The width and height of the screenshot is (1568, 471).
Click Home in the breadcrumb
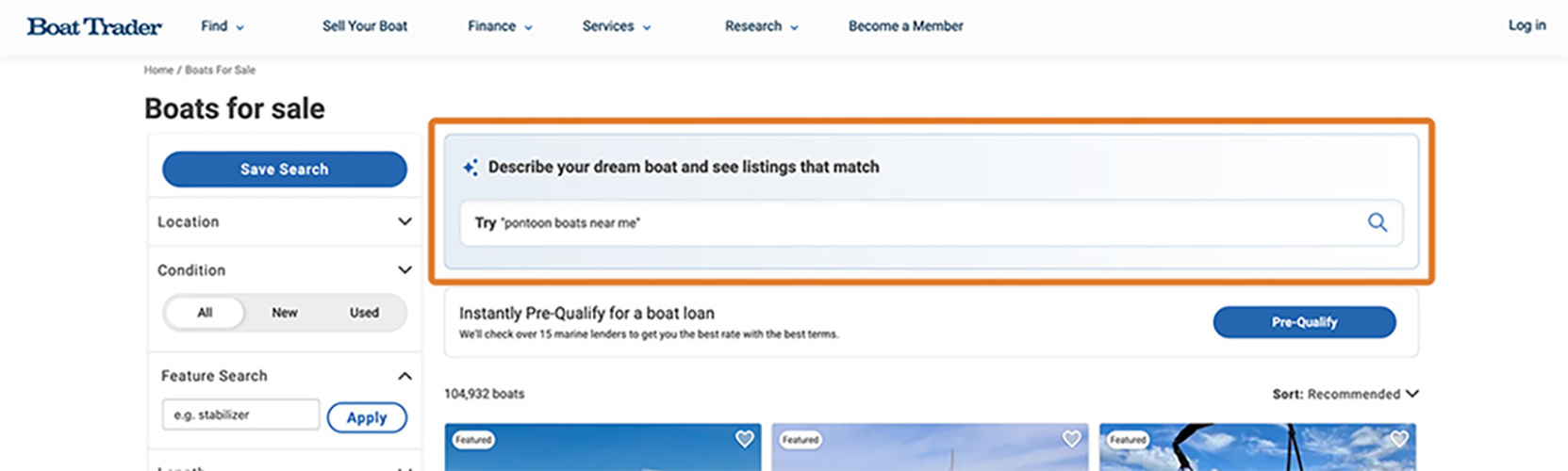[x=158, y=70]
